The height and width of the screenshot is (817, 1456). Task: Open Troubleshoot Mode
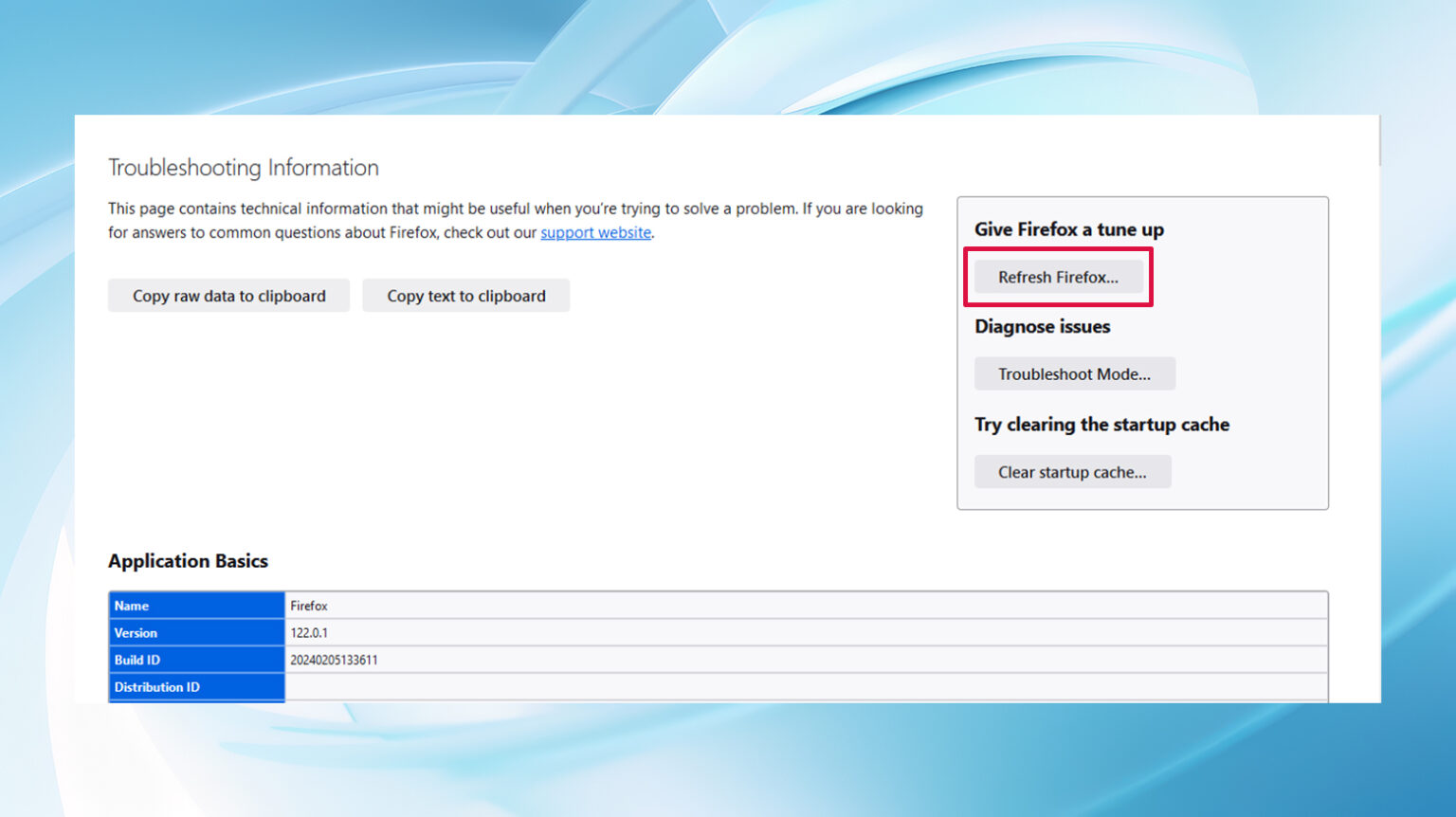click(1074, 373)
